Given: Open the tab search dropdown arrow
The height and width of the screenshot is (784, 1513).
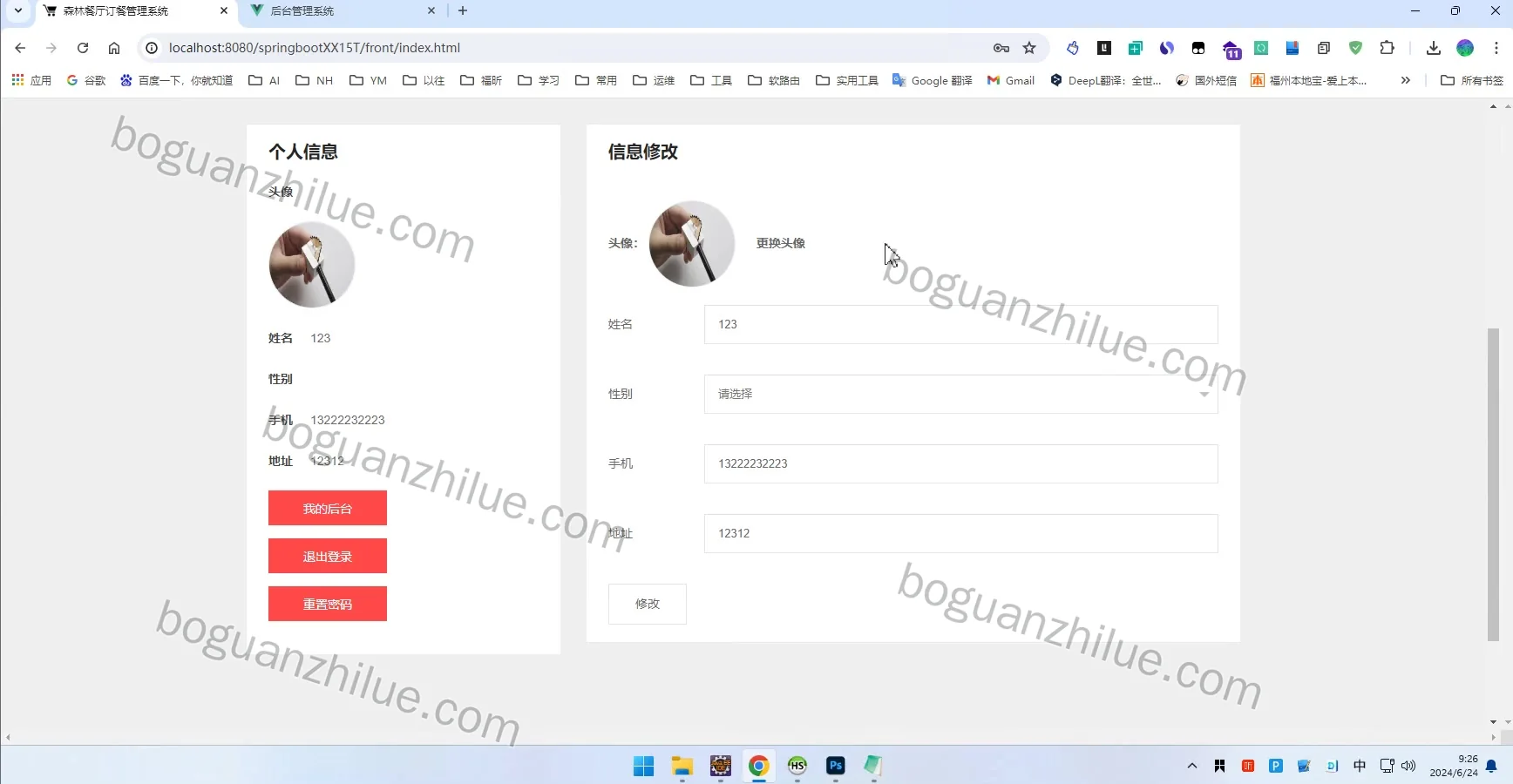Looking at the screenshot, I should (17, 11).
